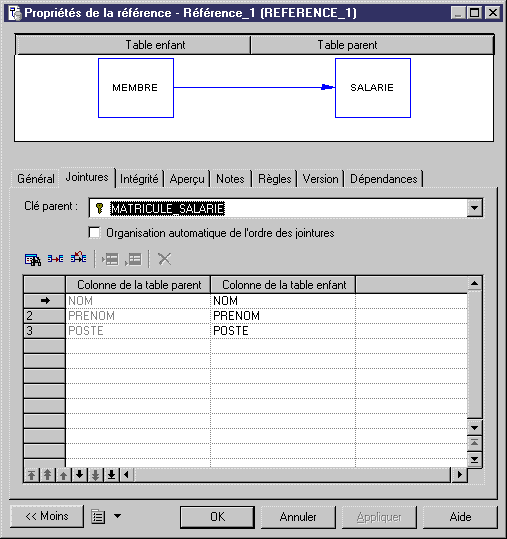
Task: Switch to the Intégrité tab
Action: pos(139,179)
